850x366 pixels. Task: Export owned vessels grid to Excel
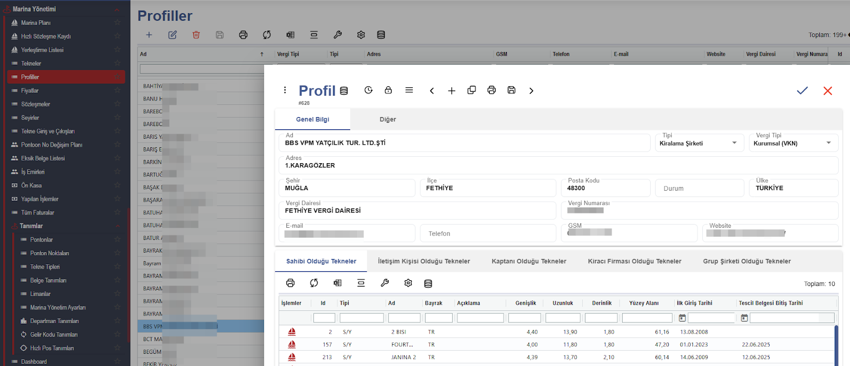337,283
